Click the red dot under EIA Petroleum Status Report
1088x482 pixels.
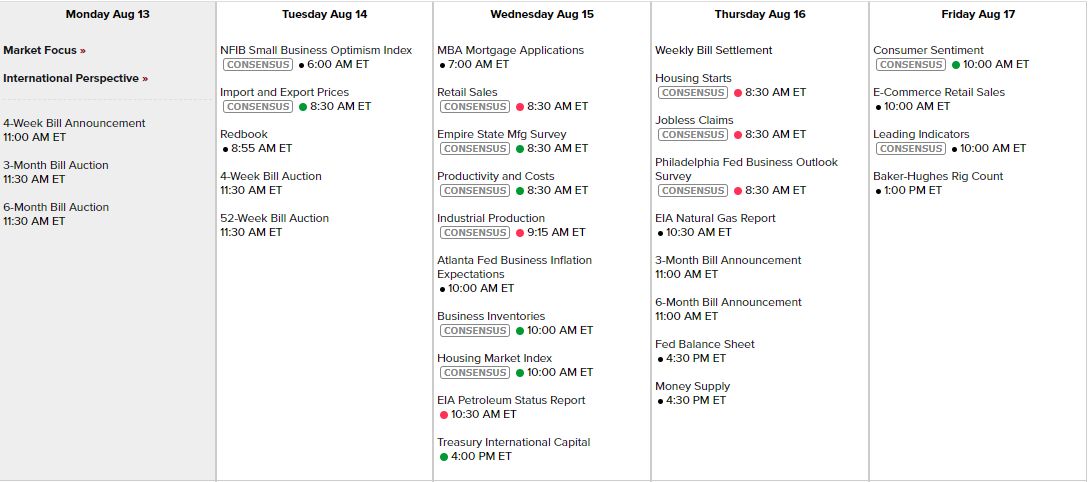coord(444,414)
